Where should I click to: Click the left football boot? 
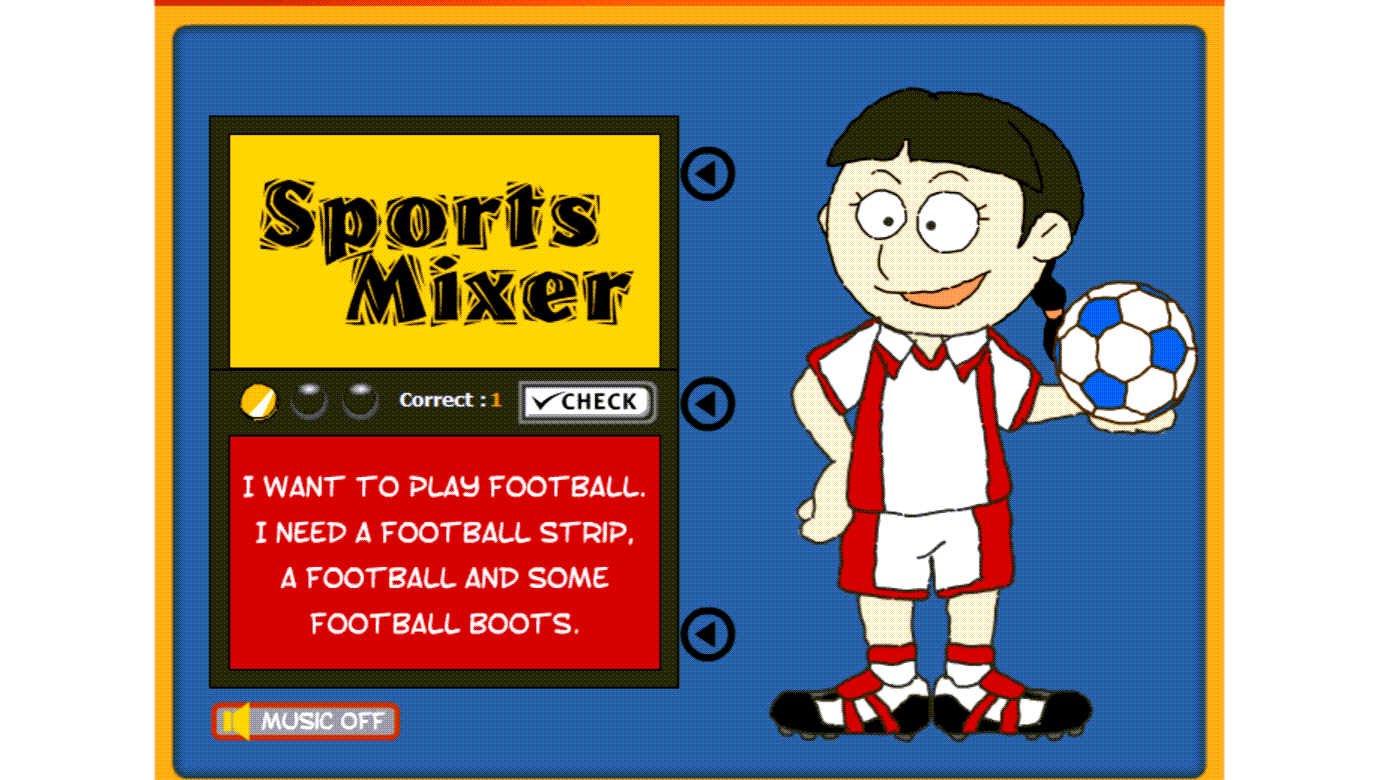tap(850, 712)
